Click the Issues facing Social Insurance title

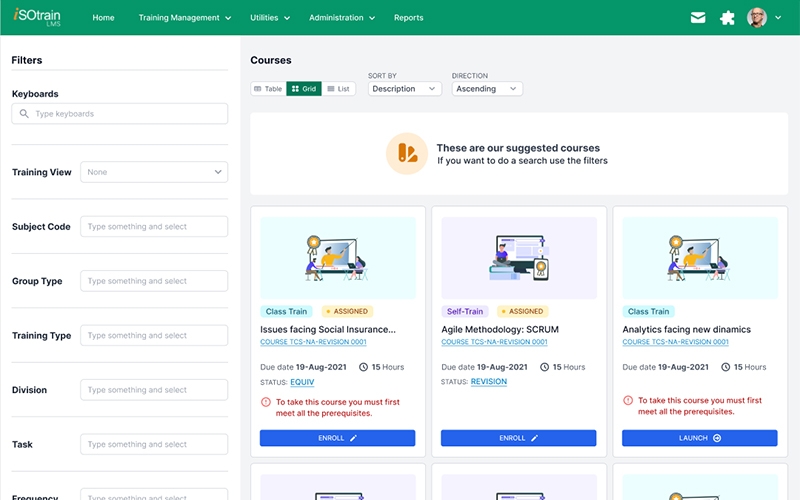(x=328, y=330)
